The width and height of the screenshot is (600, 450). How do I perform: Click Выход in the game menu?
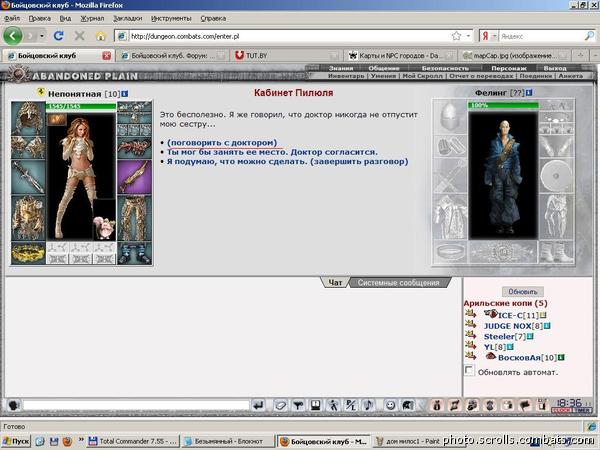[555, 68]
